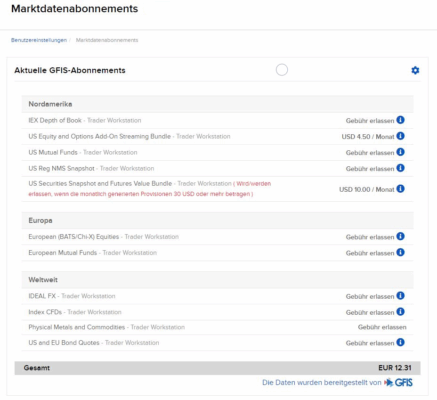Click the USD 10.00 / Monat price

[x=367, y=189]
